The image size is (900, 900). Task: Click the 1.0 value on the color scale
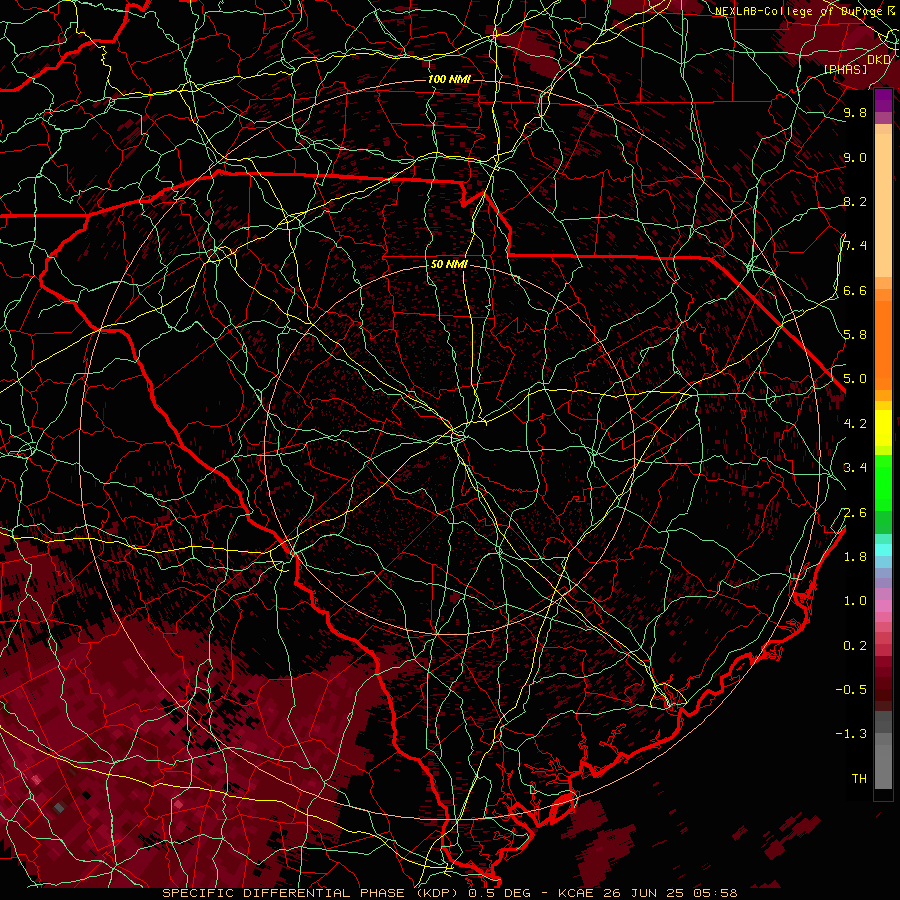pos(855,600)
